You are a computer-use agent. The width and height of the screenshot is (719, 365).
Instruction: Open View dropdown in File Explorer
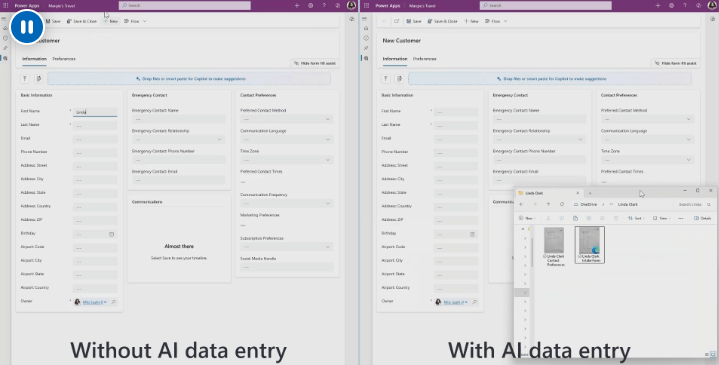point(662,218)
